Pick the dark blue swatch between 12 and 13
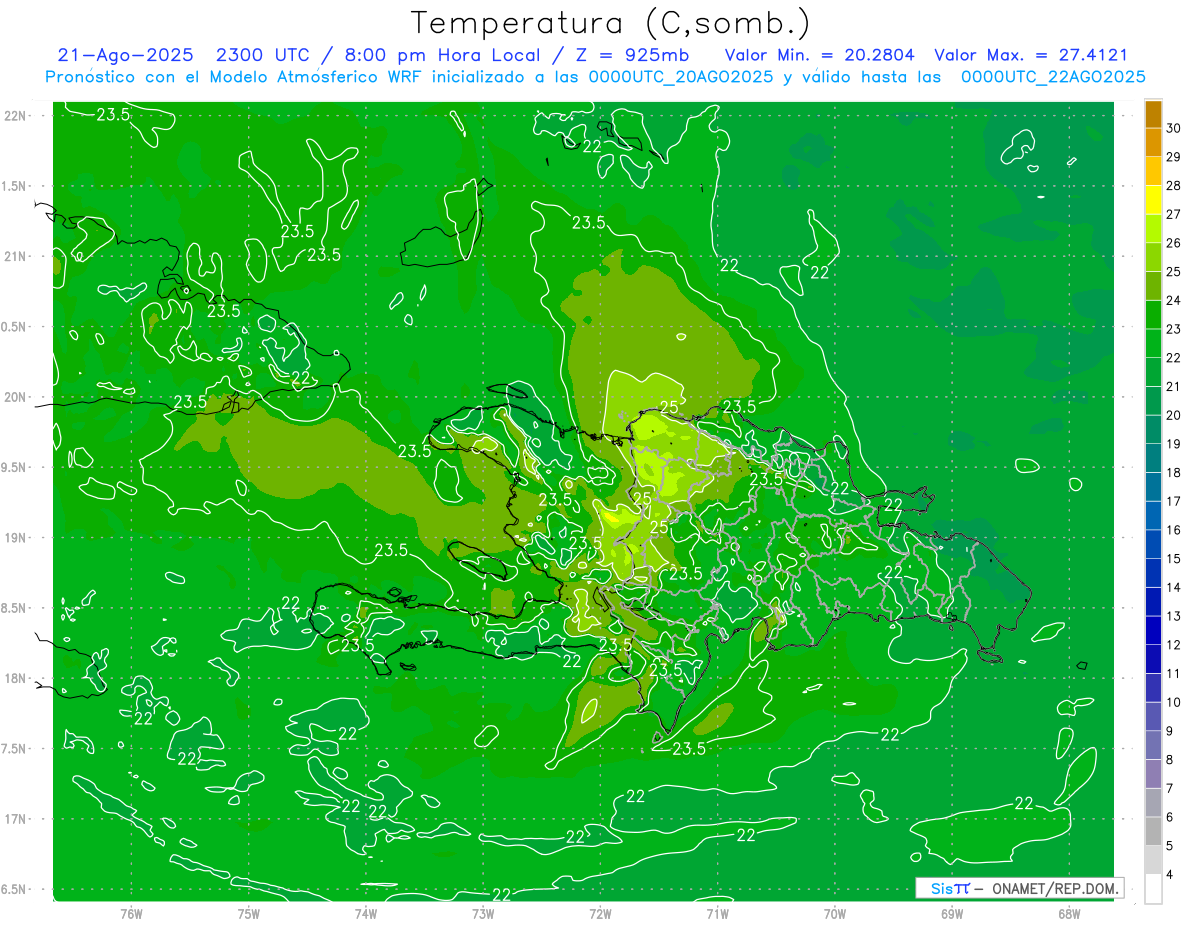The height and width of the screenshot is (927, 1200). (1153, 631)
